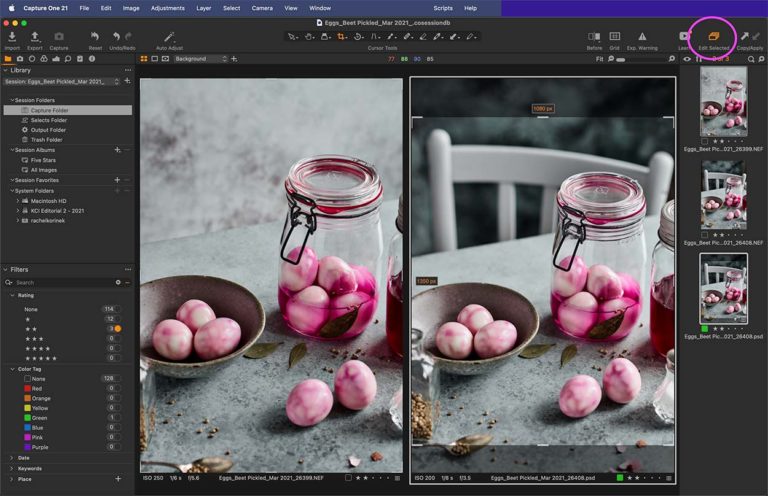The image size is (768, 496).
Task: Click the Import toolbar icon
Action: 12,37
